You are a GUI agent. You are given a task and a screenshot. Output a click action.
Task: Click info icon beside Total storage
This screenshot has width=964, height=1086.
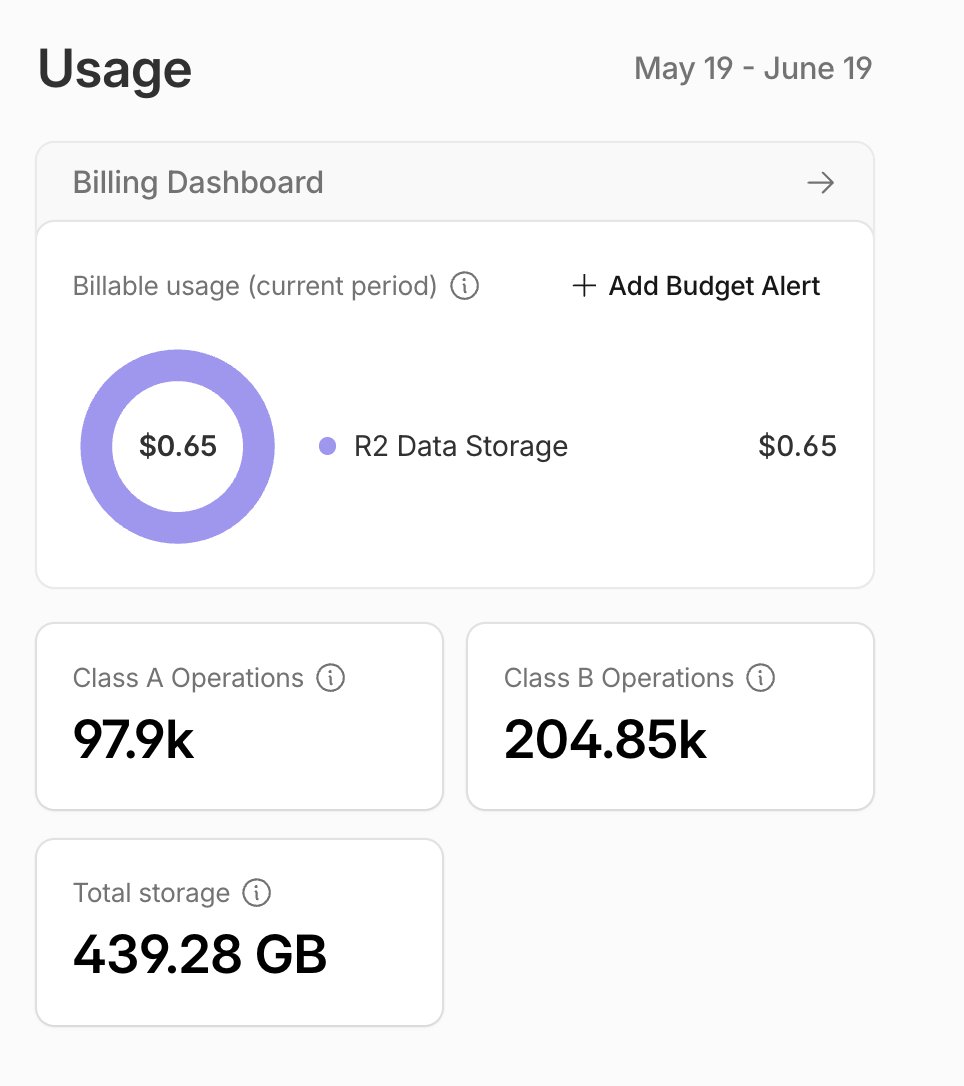[x=256, y=893]
